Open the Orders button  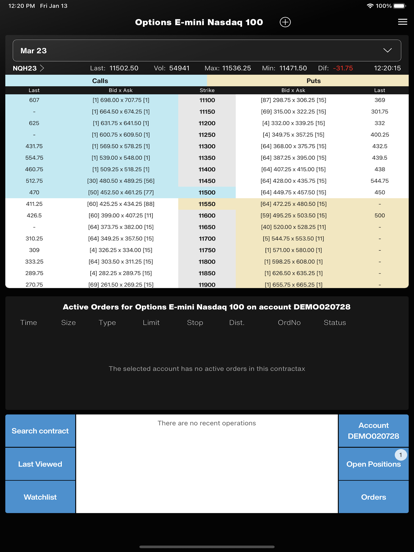374,497
